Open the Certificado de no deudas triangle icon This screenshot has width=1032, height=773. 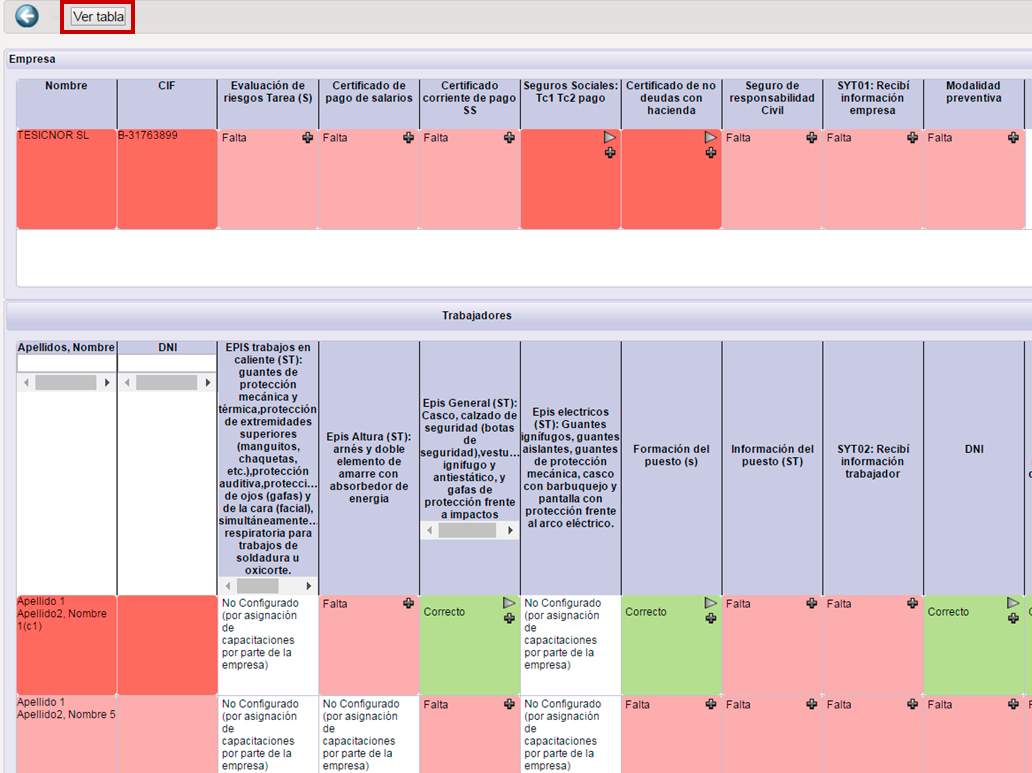click(x=710, y=137)
